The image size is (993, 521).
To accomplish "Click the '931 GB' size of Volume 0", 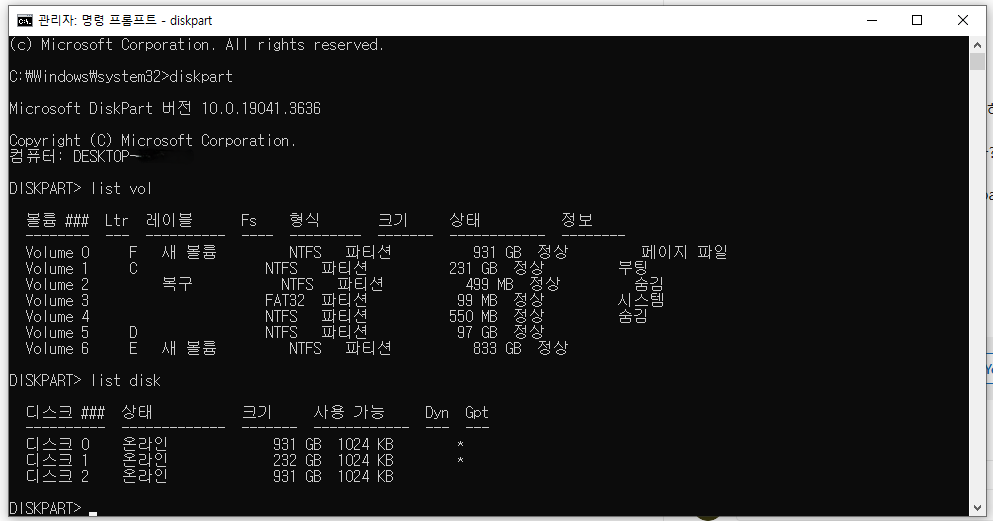I will tap(497, 253).
